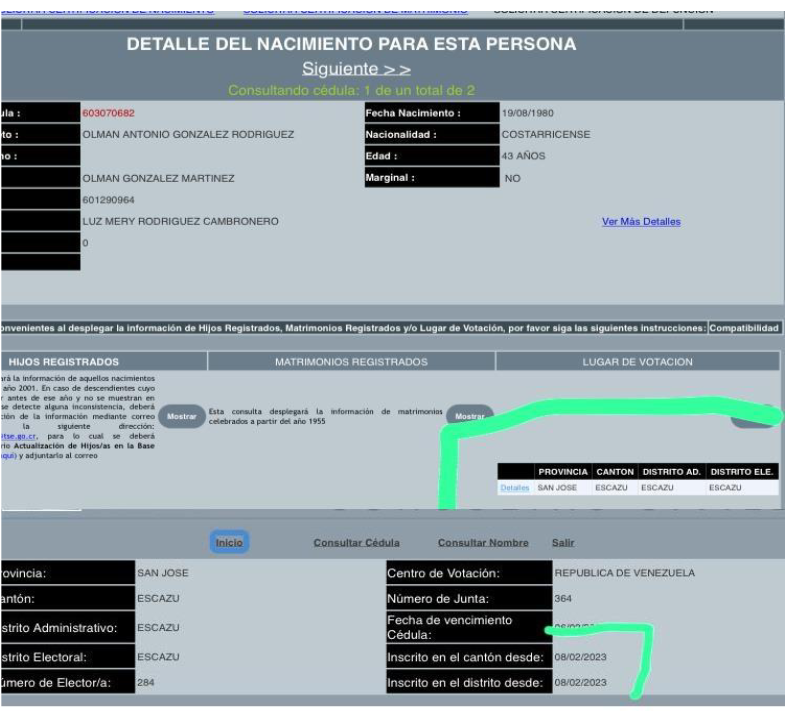Click the Inicio button
Screen dimensions: 791x711
tap(229, 542)
